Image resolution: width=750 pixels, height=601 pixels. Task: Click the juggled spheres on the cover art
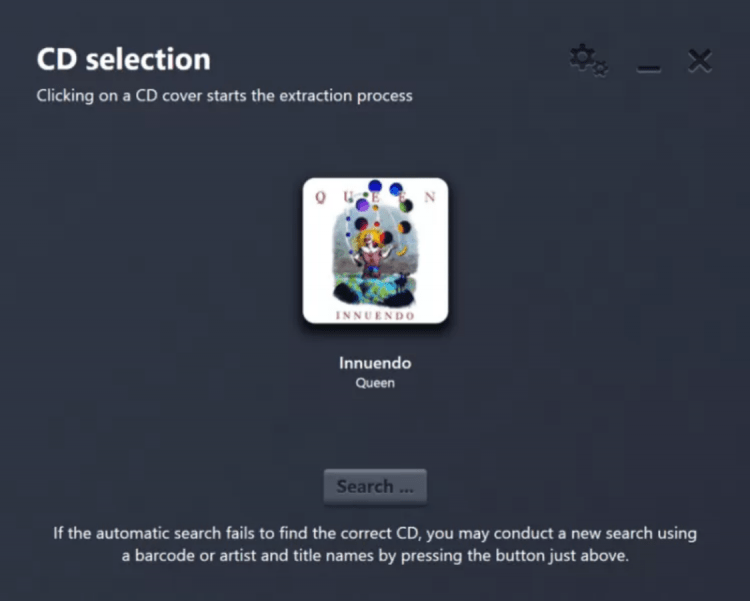[378, 203]
